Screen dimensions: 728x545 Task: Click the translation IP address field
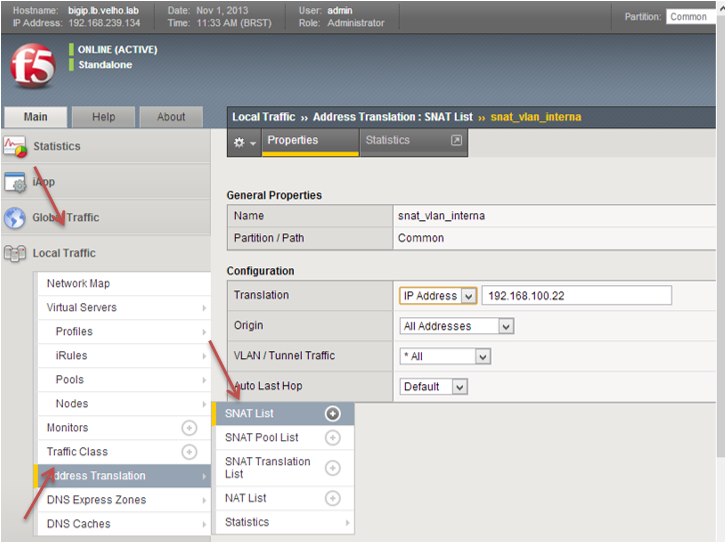[576, 296]
